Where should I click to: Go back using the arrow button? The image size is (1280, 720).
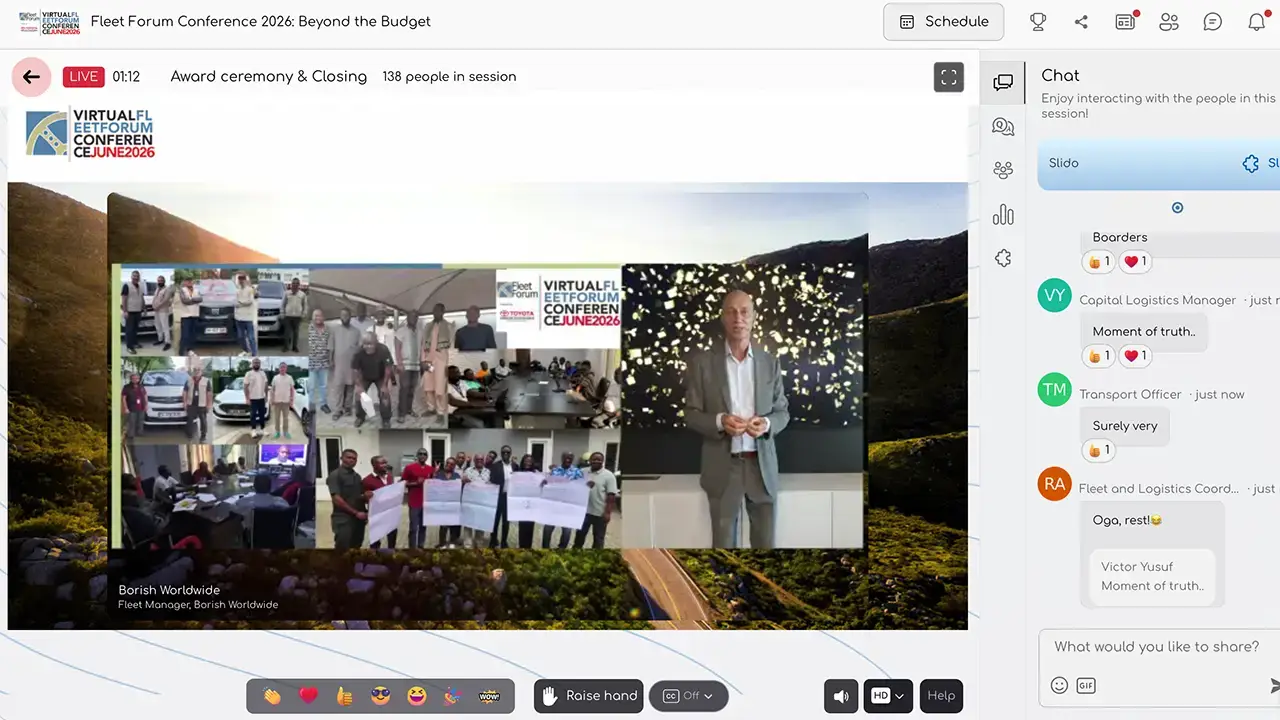[31, 77]
